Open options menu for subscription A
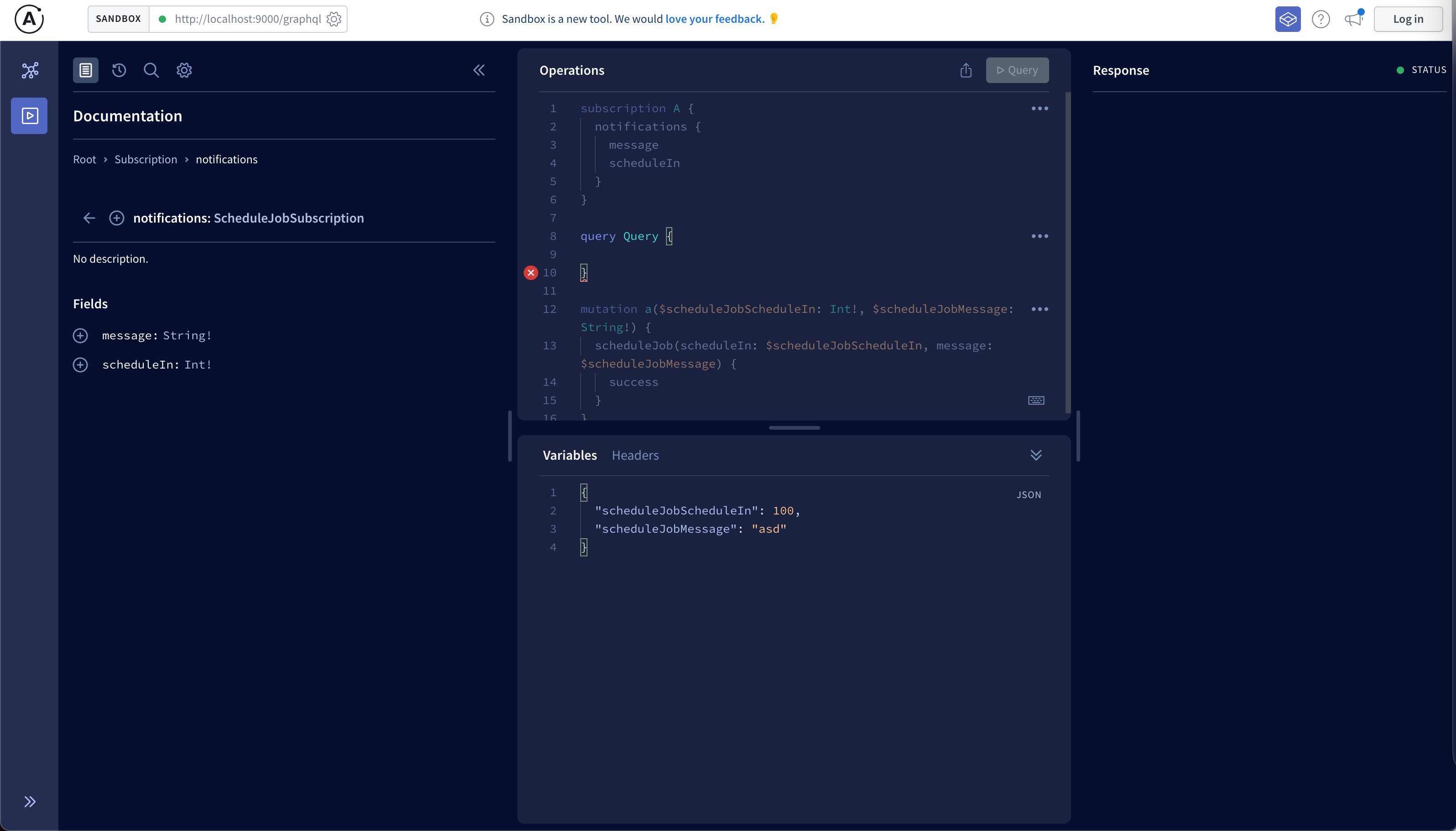The height and width of the screenshot is (831, 1456). (x=1040, y=109)
